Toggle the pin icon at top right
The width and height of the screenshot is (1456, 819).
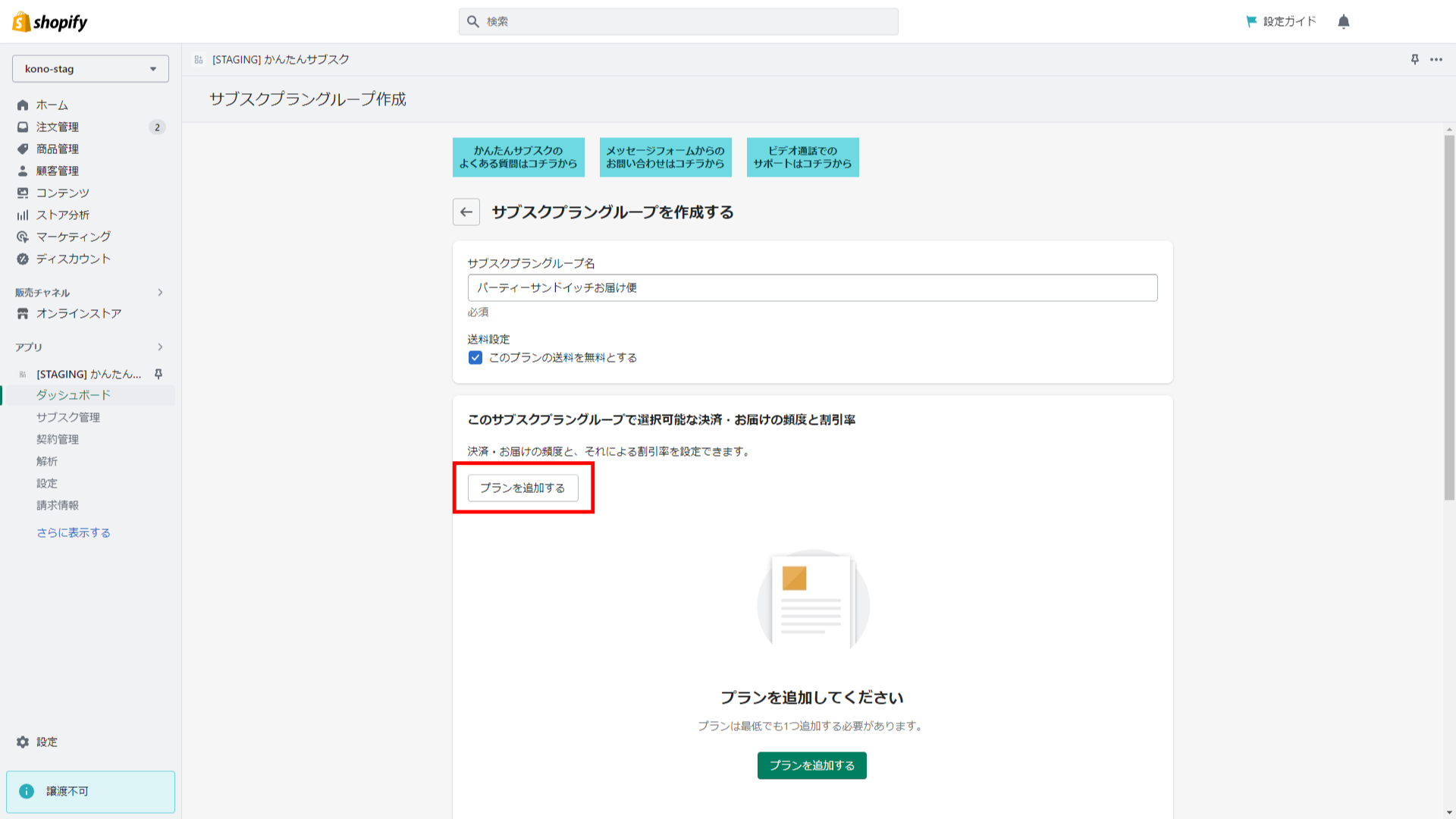(1414, 59)
